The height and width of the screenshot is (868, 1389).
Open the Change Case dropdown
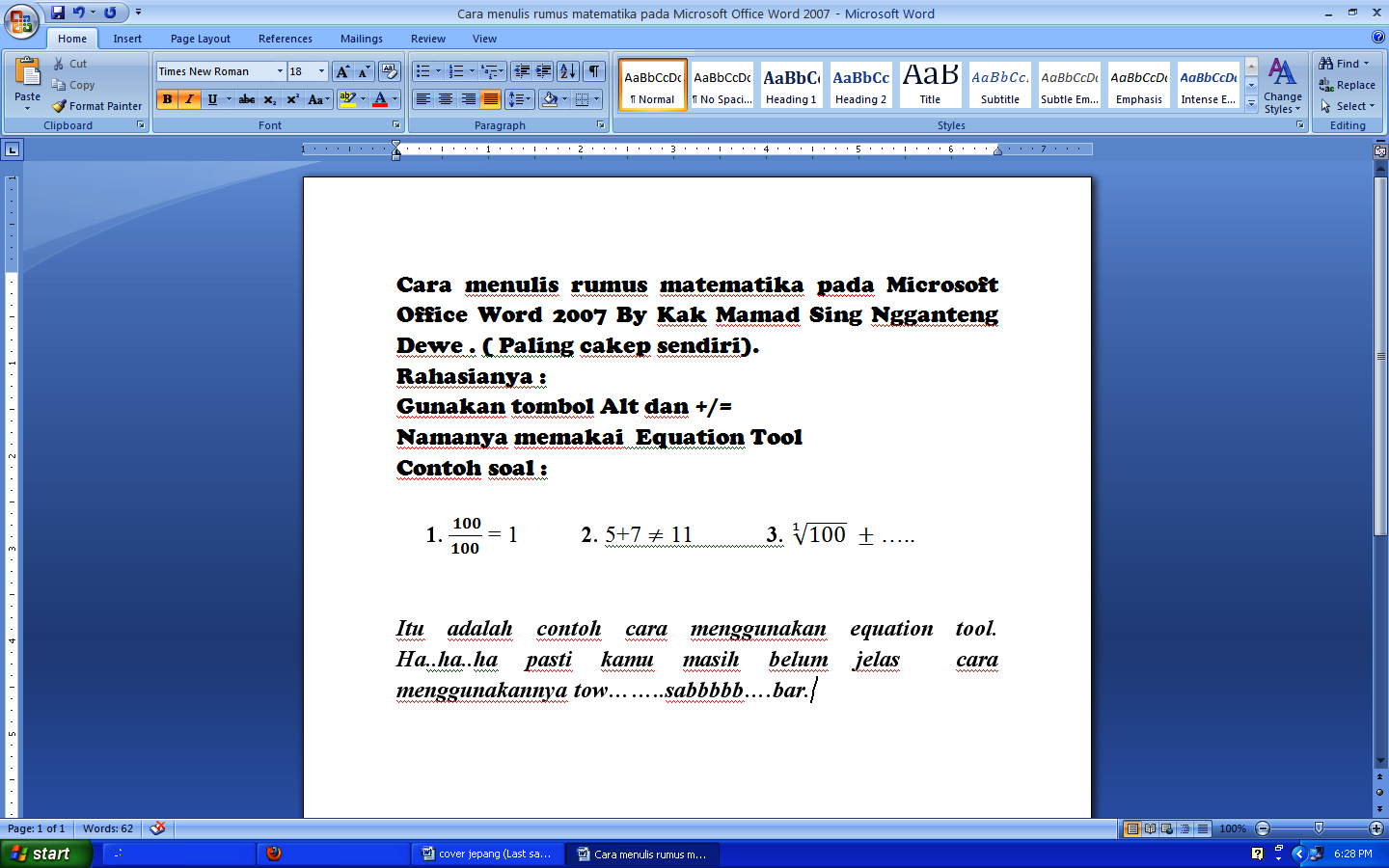click(318, 99)
